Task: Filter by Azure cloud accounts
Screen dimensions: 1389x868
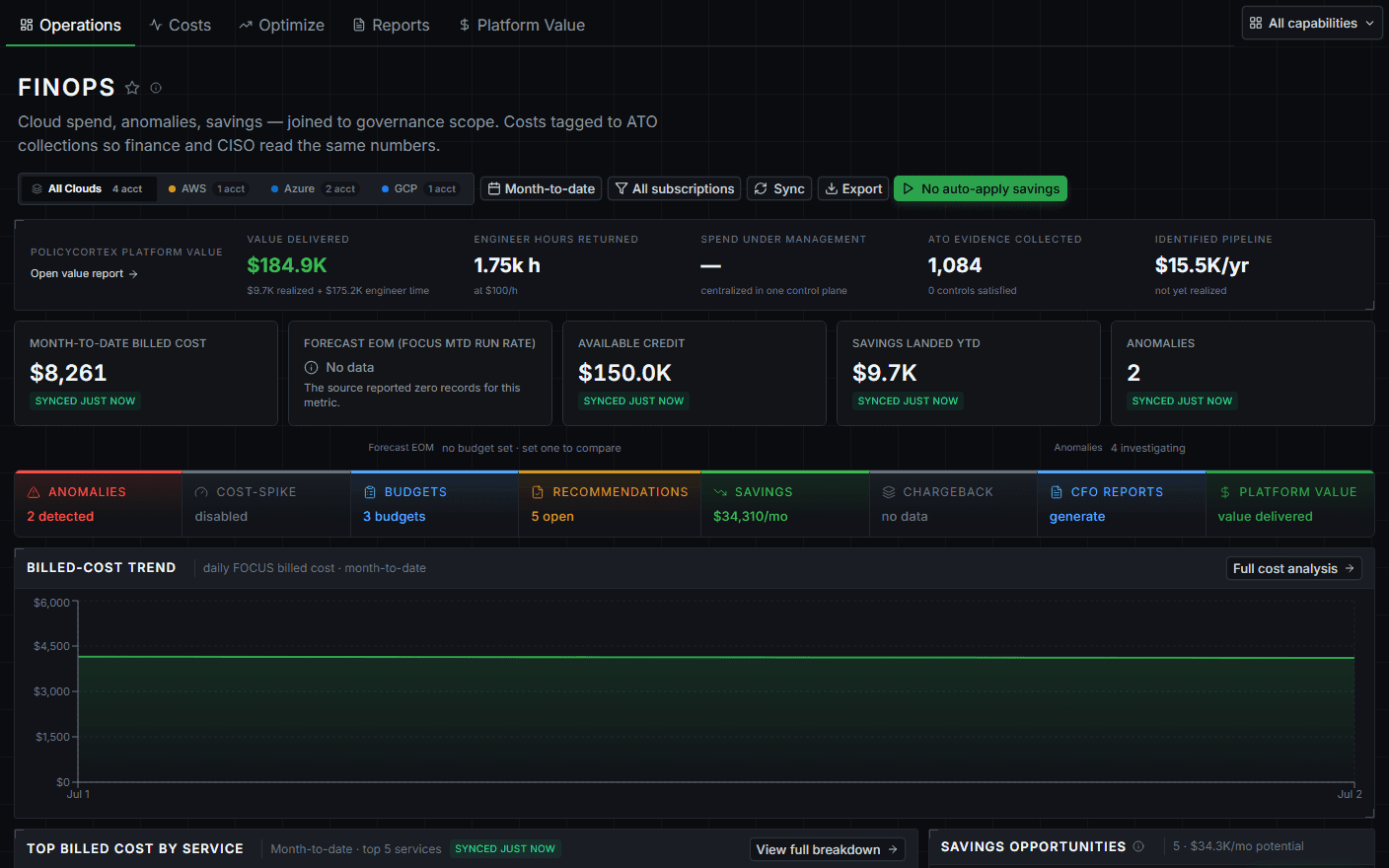Action: click(314, 188)
